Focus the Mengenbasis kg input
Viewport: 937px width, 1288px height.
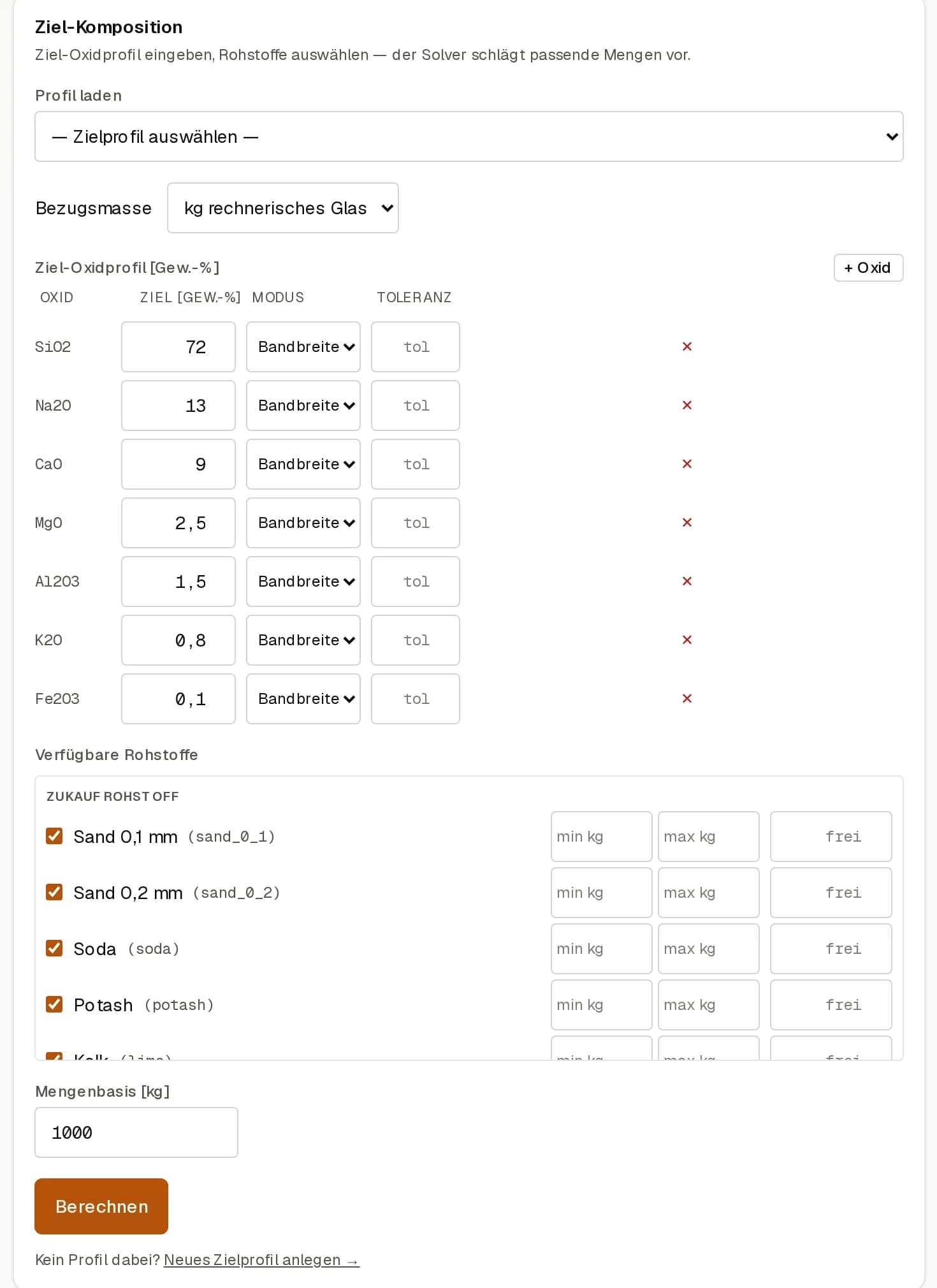tap(136, 1132)
